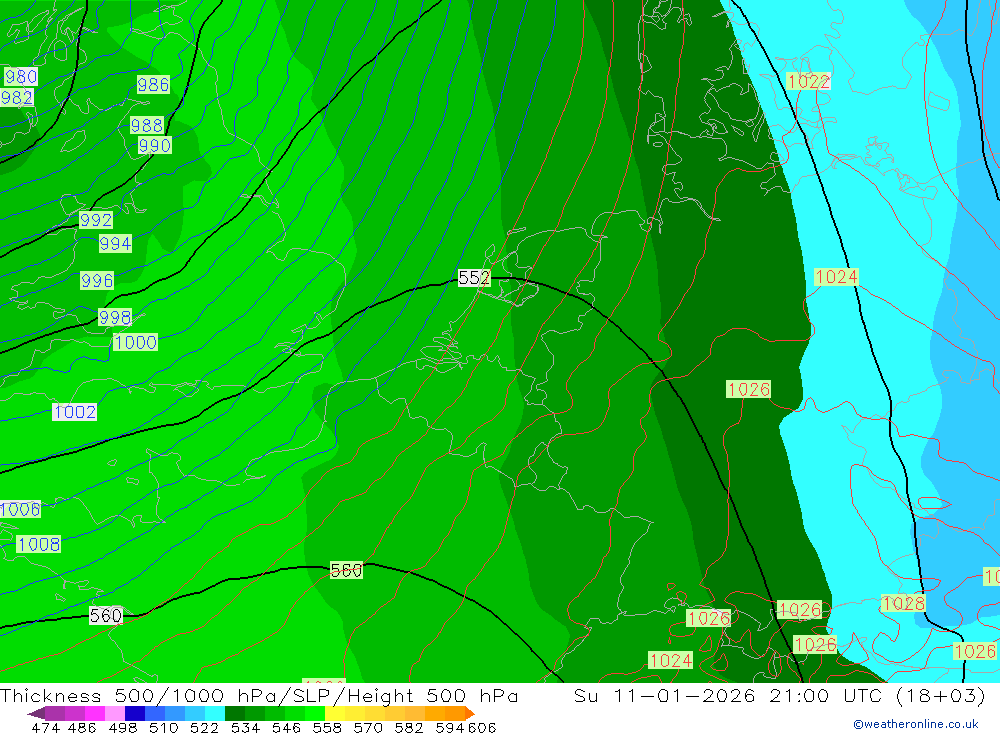Click the 1006 isobar label
The image size is (1000, 733).
(20, 510)
